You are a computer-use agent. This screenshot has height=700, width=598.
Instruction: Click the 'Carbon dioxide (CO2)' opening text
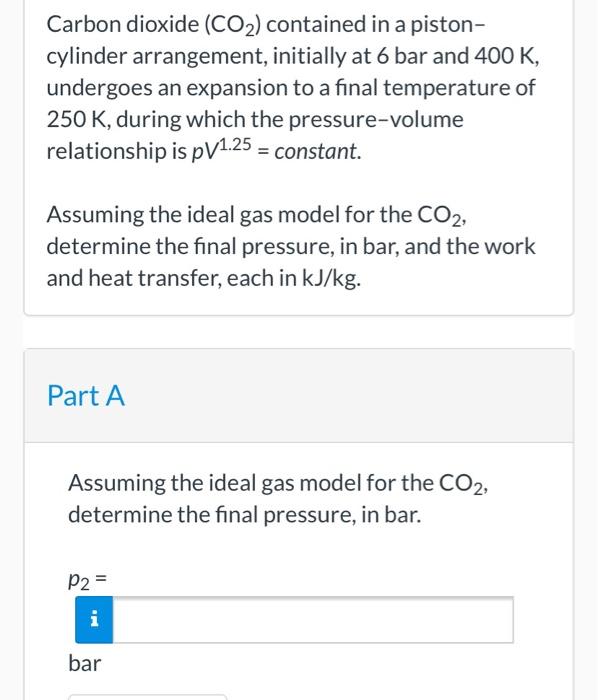(156, 24)
